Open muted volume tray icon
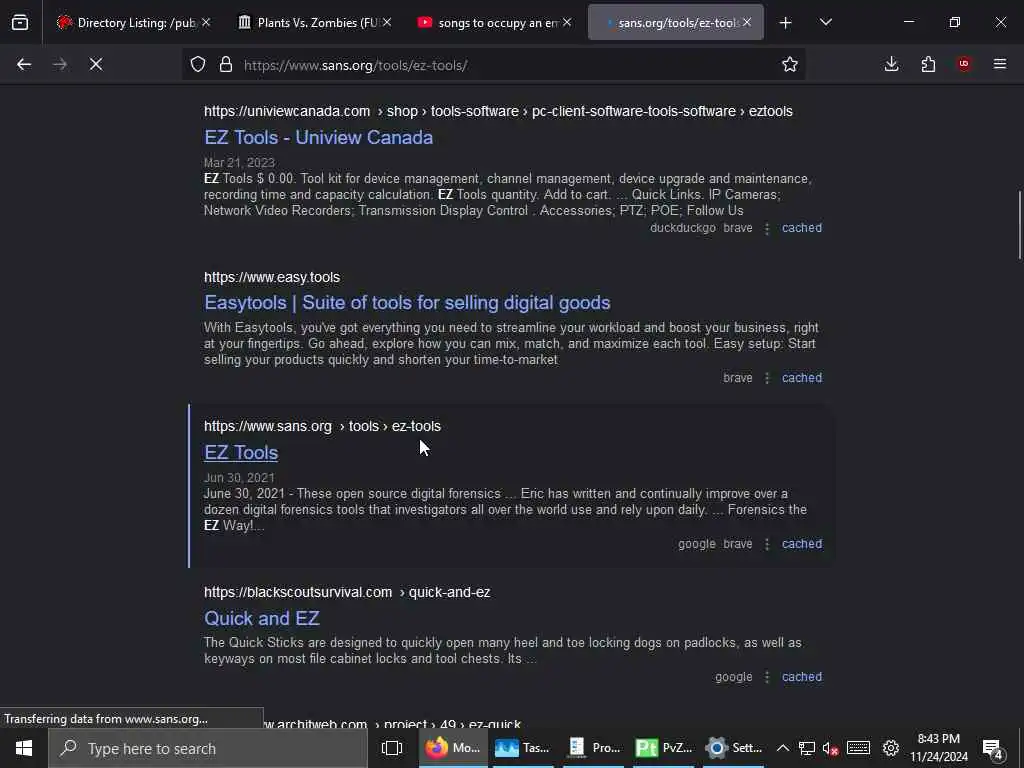This screenshot has height=768, width=1024. point(830,748)
